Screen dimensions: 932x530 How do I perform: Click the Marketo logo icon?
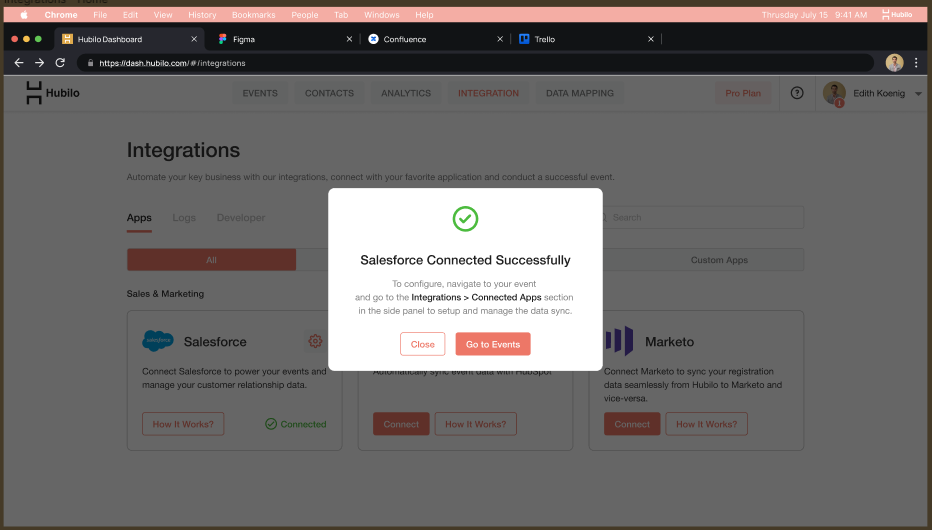619,340
